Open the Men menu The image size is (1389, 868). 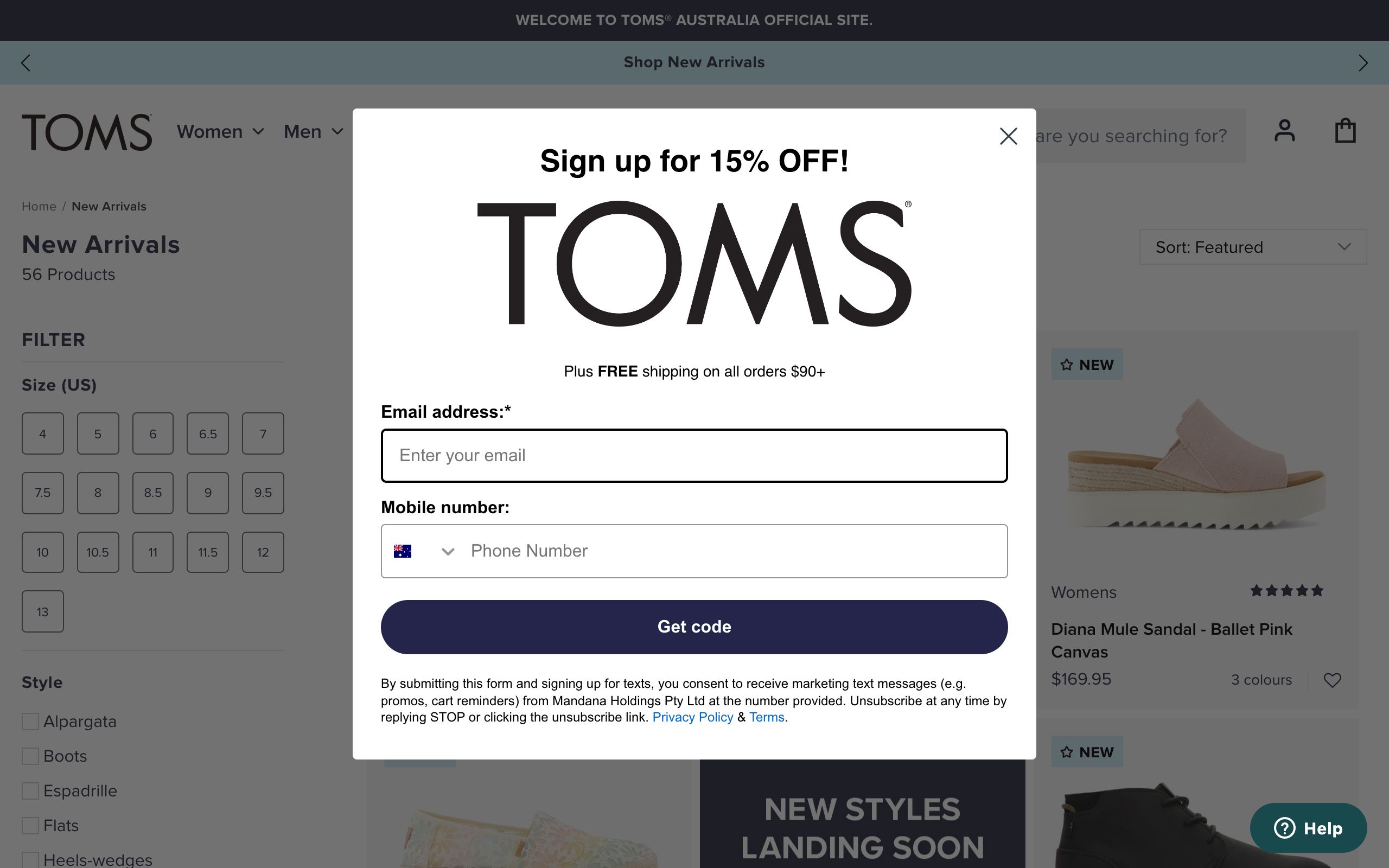coord(313,131)
